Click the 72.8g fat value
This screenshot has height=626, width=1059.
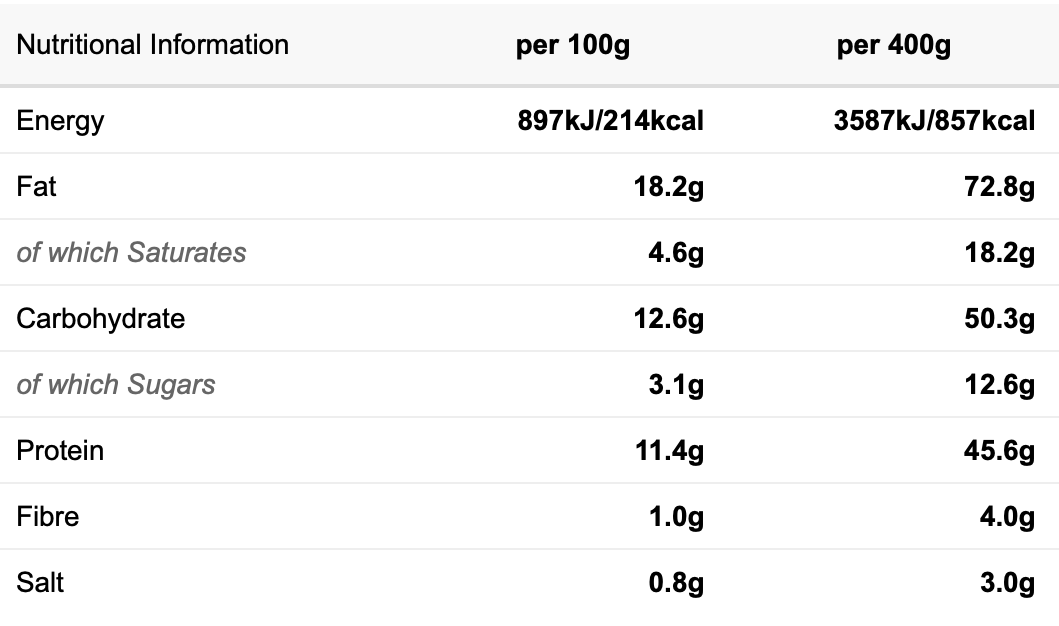point(1000,187)
